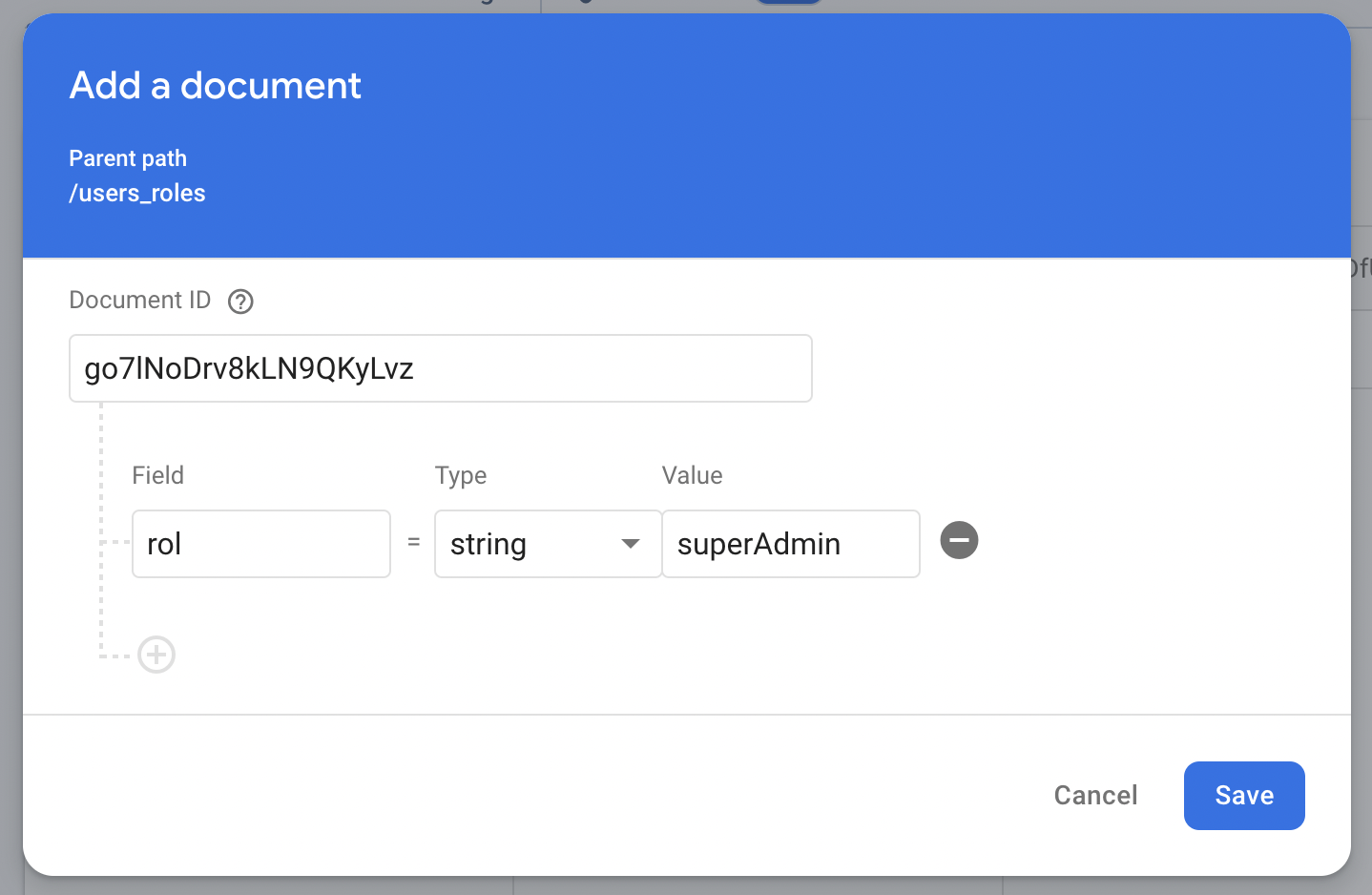Click the Type dropdown arrow caret
The image size is (1372, 895).
630,544
